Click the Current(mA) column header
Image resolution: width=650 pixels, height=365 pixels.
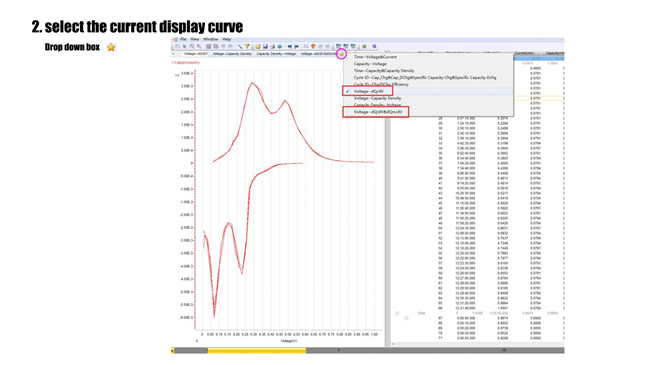click(x=524, y=53)
